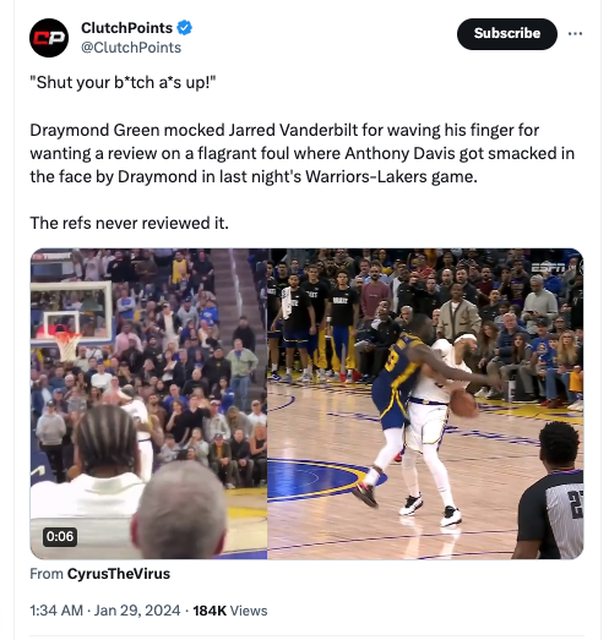The height and width of the screenshot is (640, 609).
Task: Click the ESPN watermark in the video
Action: coord(548,267)
